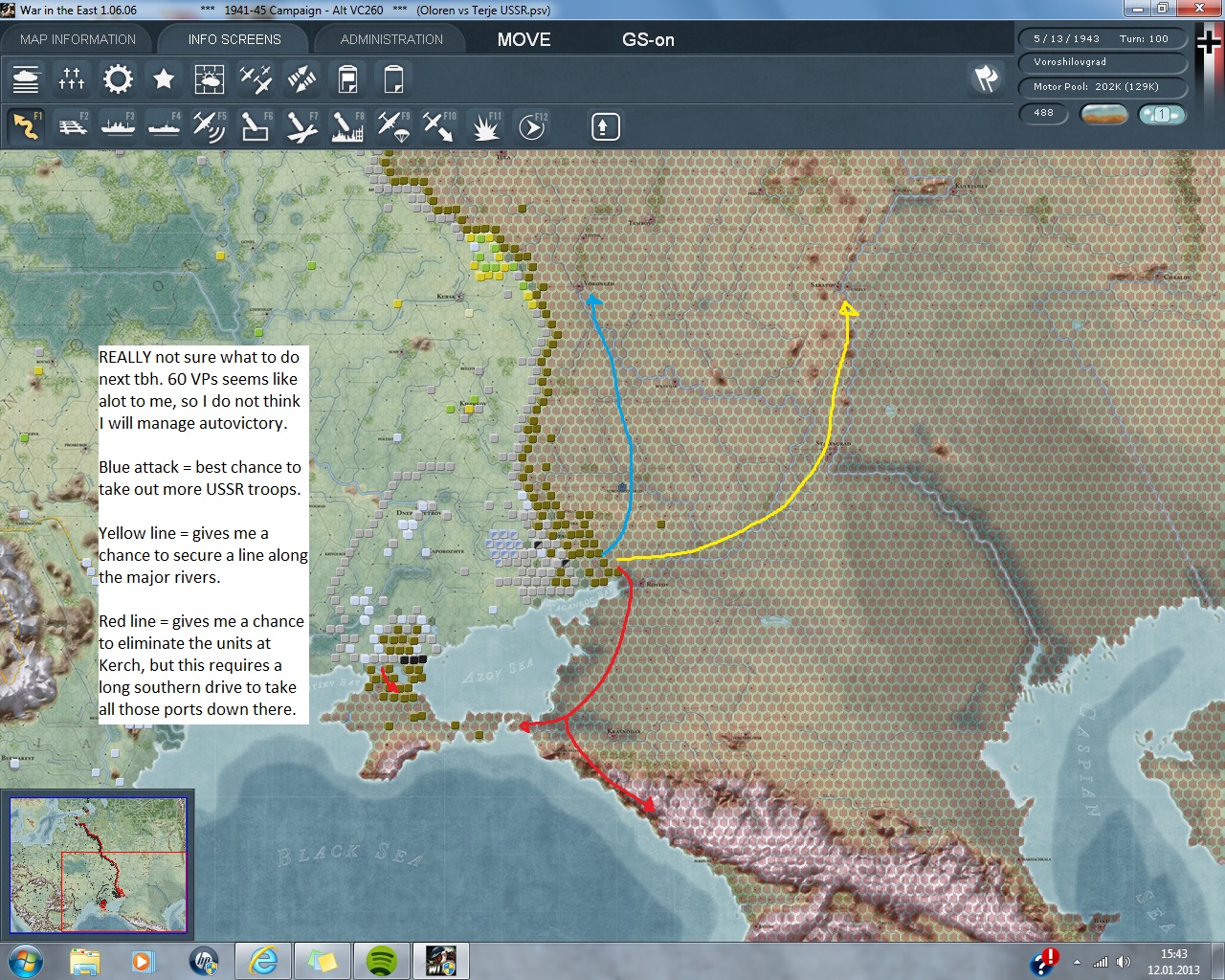Open the victory star screen
Image resolution: width=1225 pixels, height=980 pixels.
(164, 78)
